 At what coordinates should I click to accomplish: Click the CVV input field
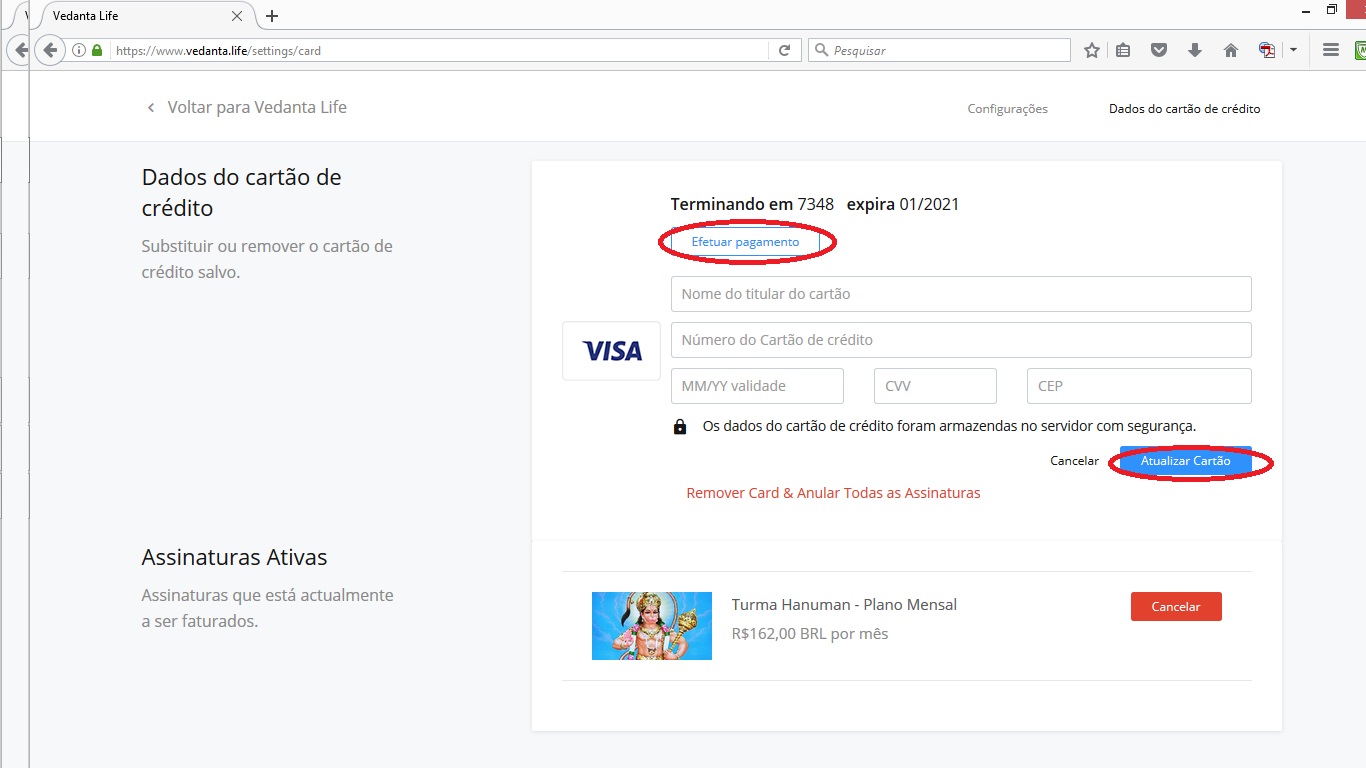935,386
